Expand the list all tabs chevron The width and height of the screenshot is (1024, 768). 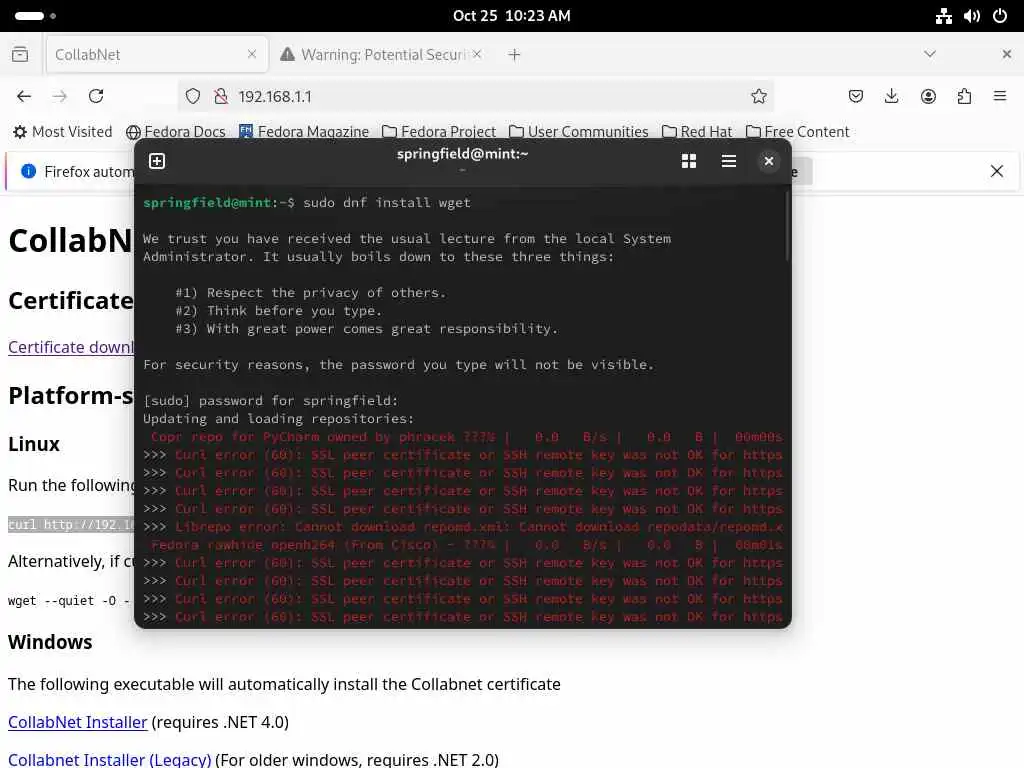[930, 54]
